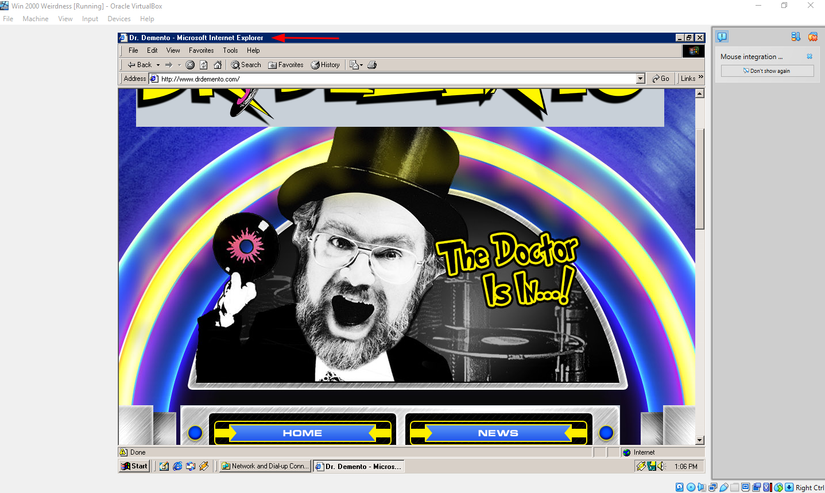Image resolution: width=825 pixels, height=493 pixels.
Task: Click the Done status bar text
Action: [138, 452]
